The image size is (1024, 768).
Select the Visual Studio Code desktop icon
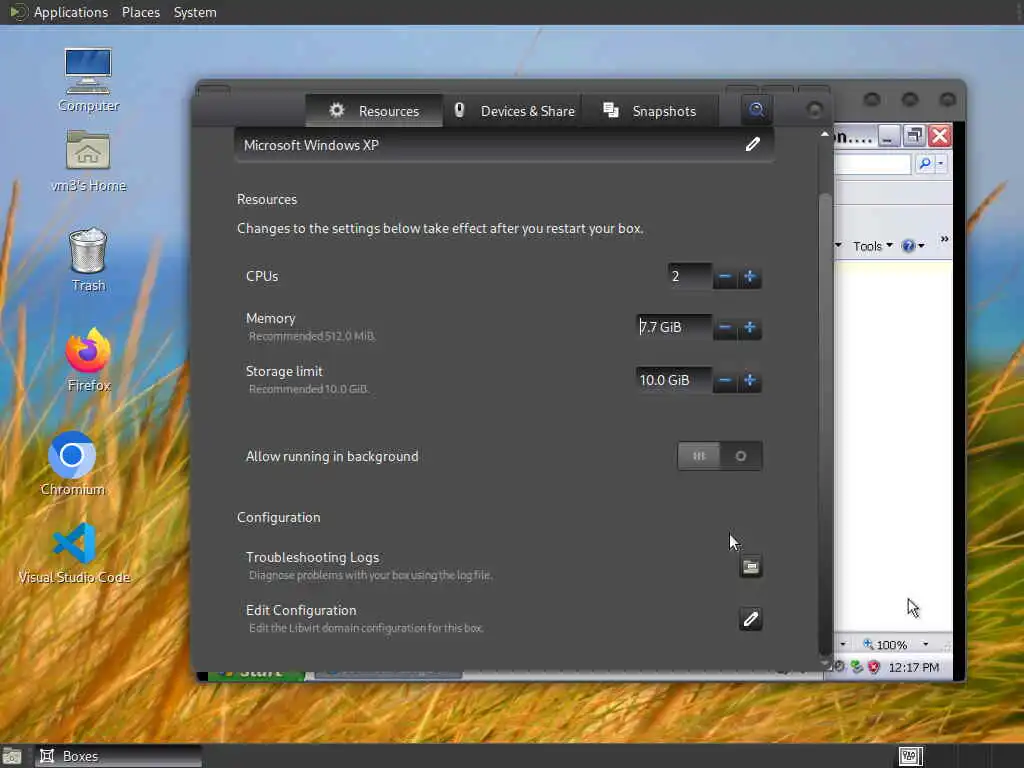[74, 552]
